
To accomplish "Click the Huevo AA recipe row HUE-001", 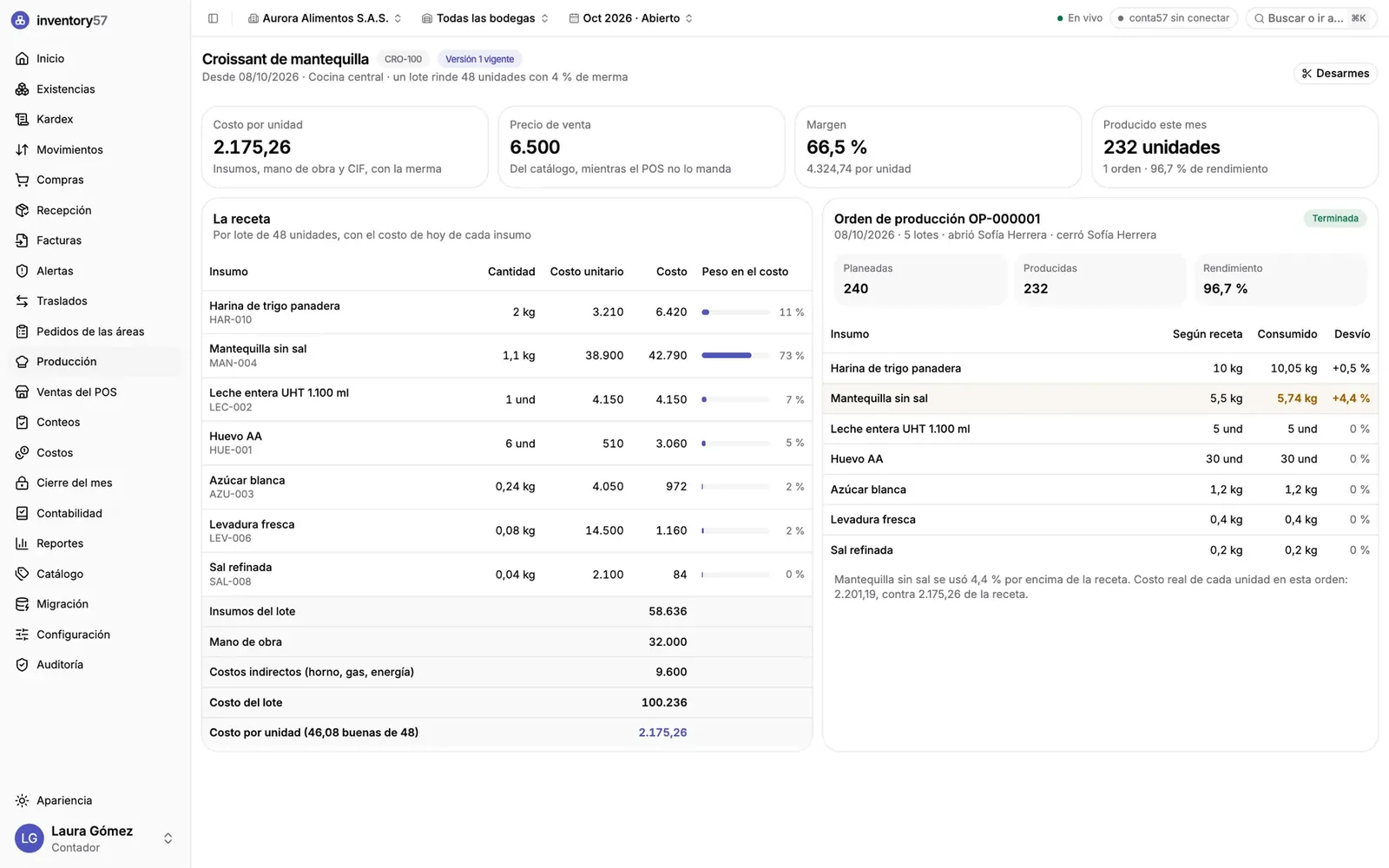I will 507,443.
